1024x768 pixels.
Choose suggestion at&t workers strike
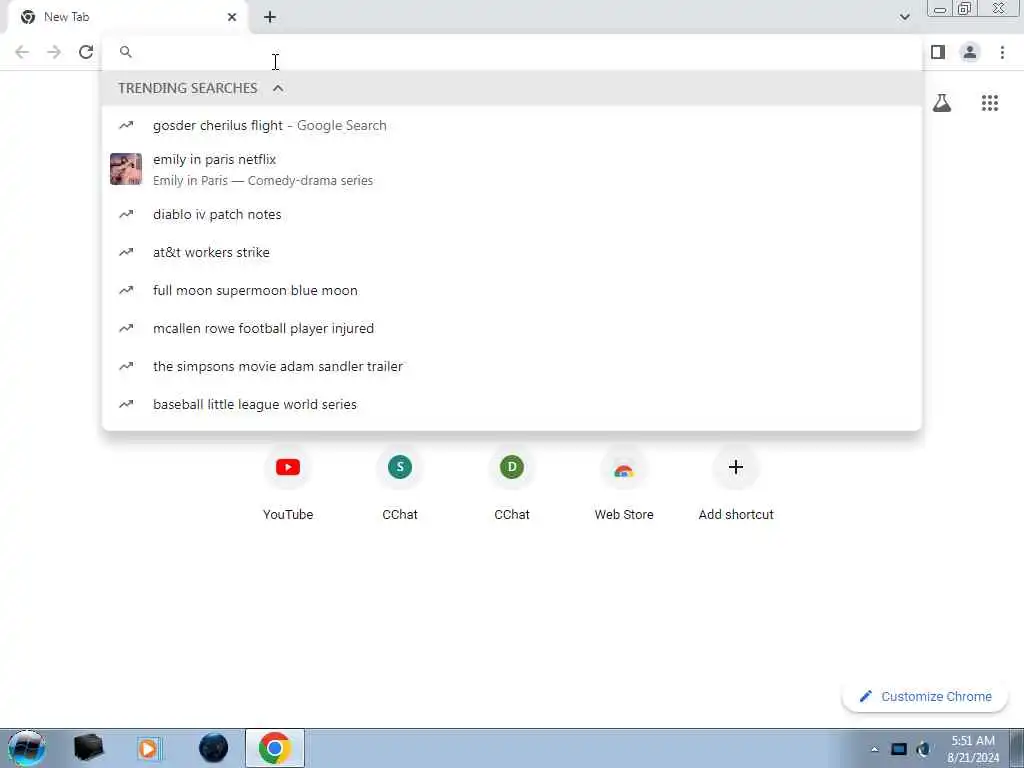tap(512, 252)
